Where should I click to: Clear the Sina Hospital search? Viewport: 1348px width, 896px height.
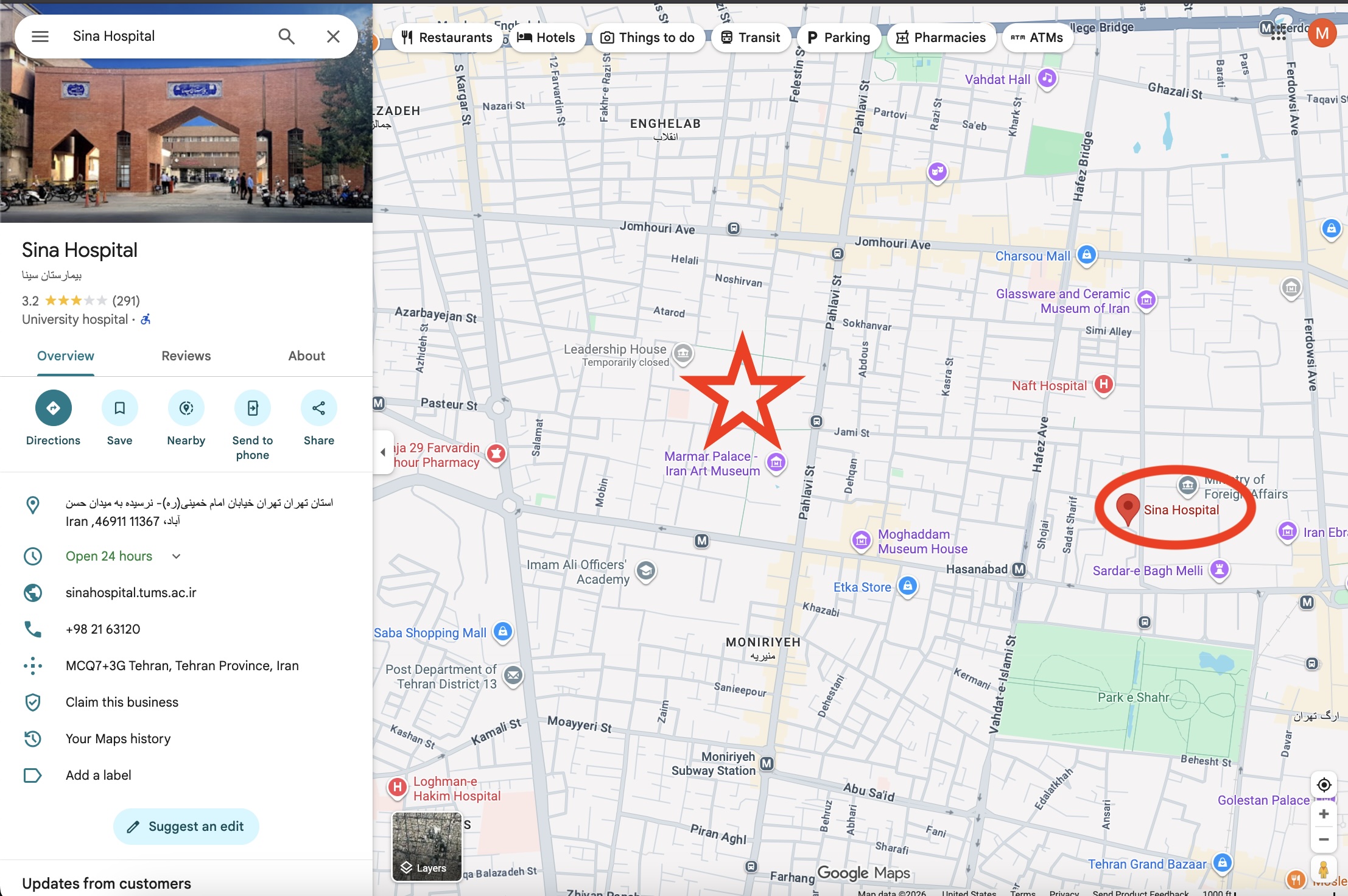click(333, 37)
